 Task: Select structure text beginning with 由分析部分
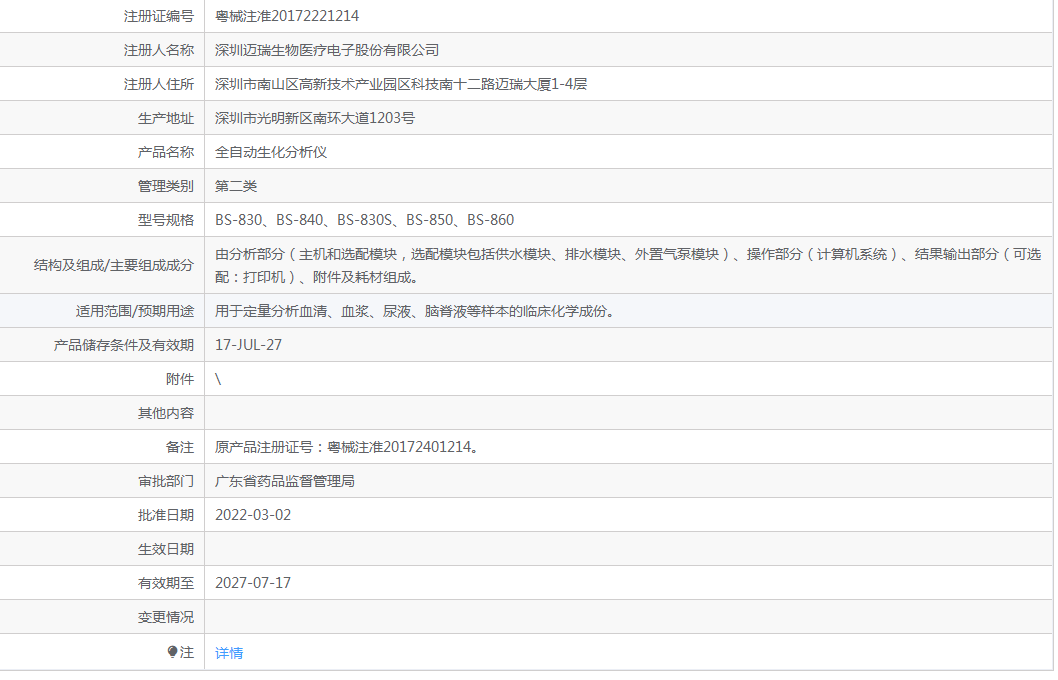click(628, 265)
